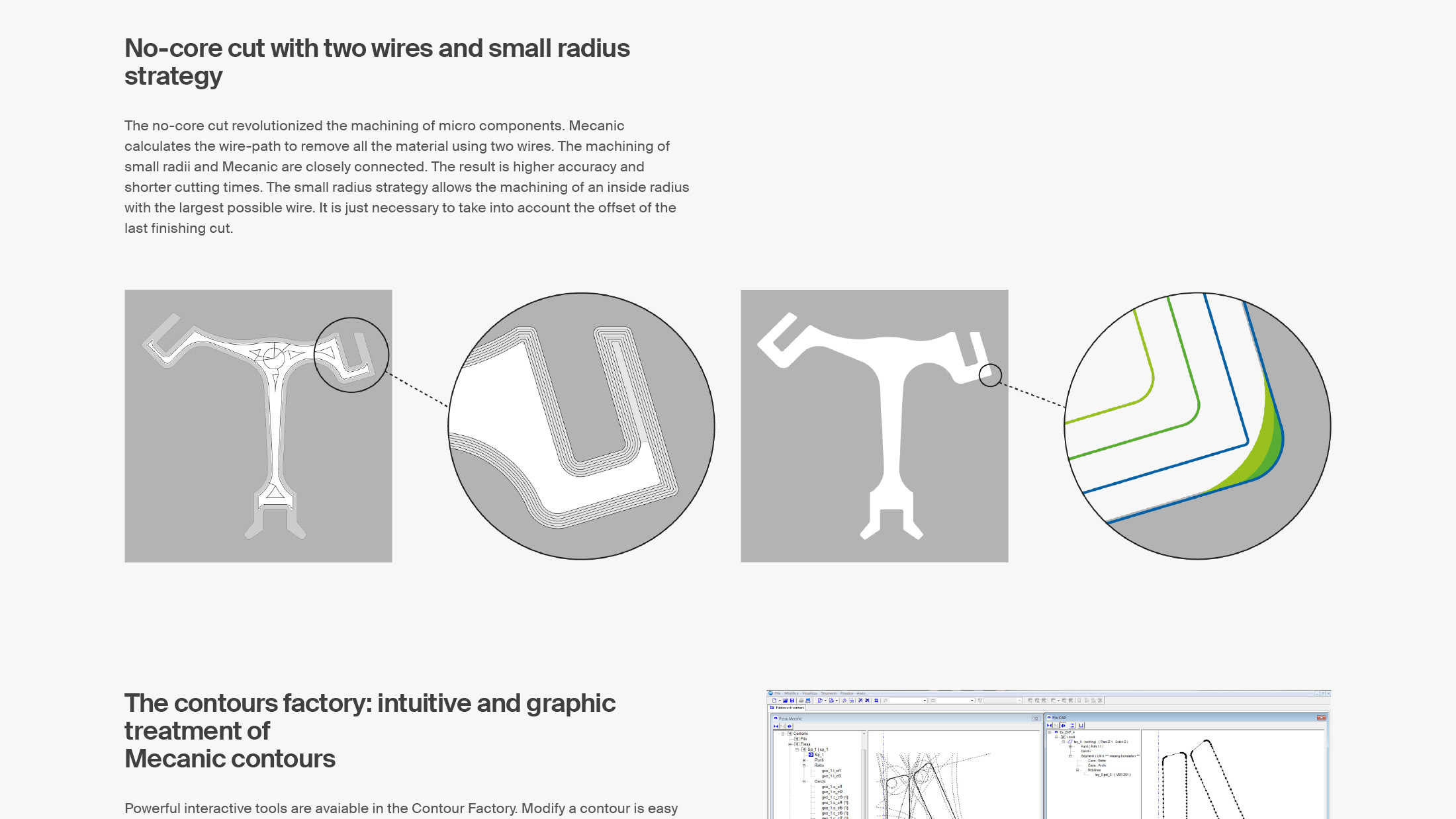1456x819 pixels.
Task: Open the colored small radius detail circle
Action: tap(1197, 426)
